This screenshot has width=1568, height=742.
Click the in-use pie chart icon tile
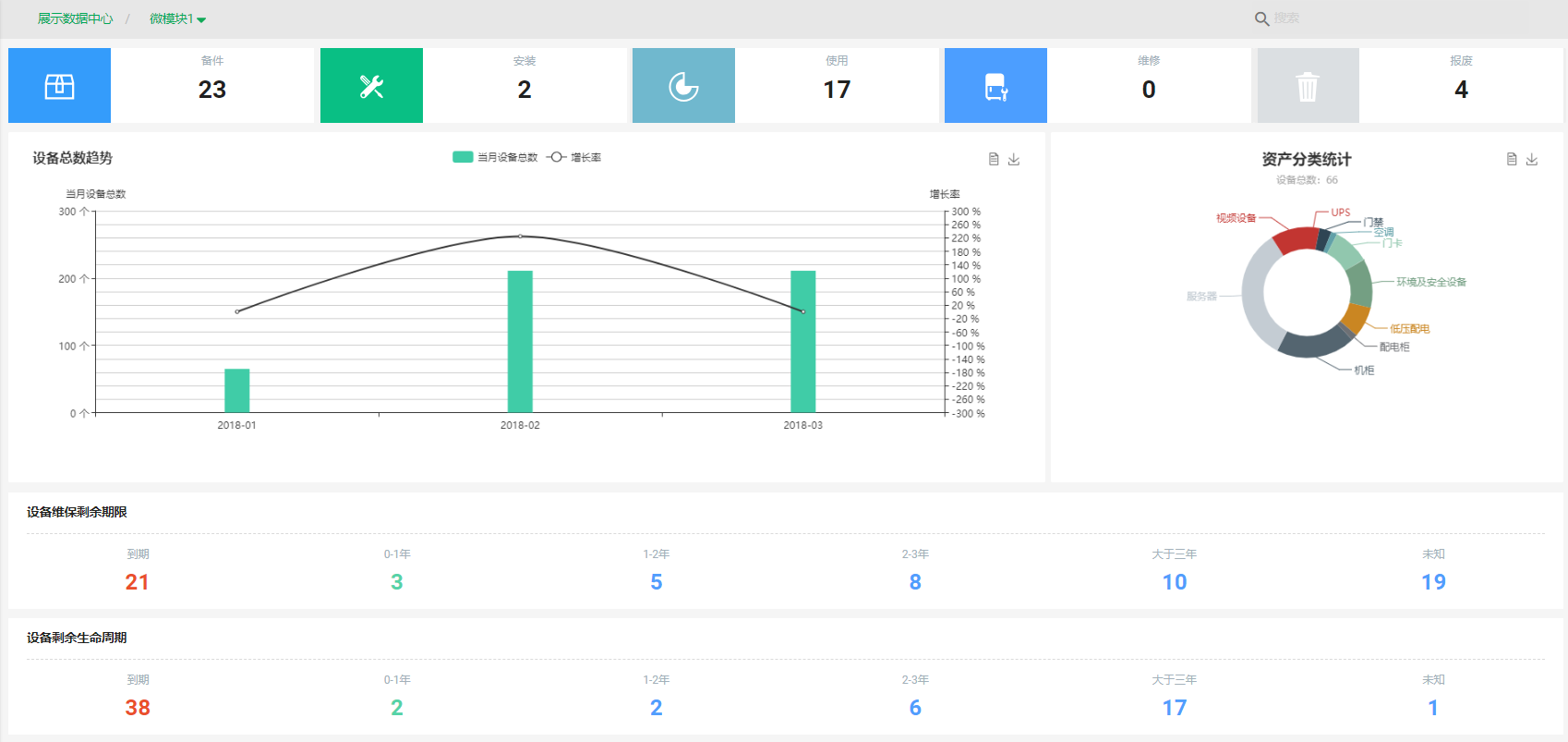pos(683,86)
